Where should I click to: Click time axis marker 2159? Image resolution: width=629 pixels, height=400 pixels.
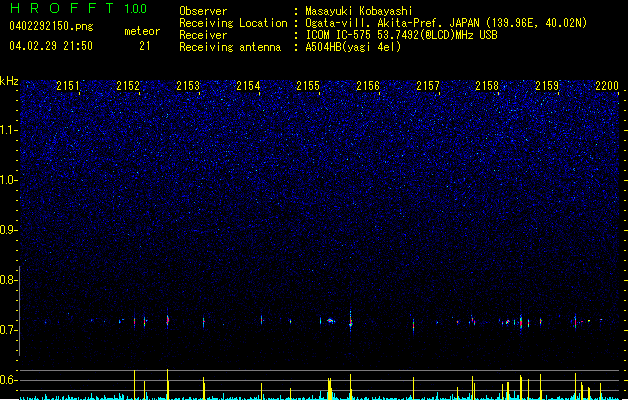547,86
